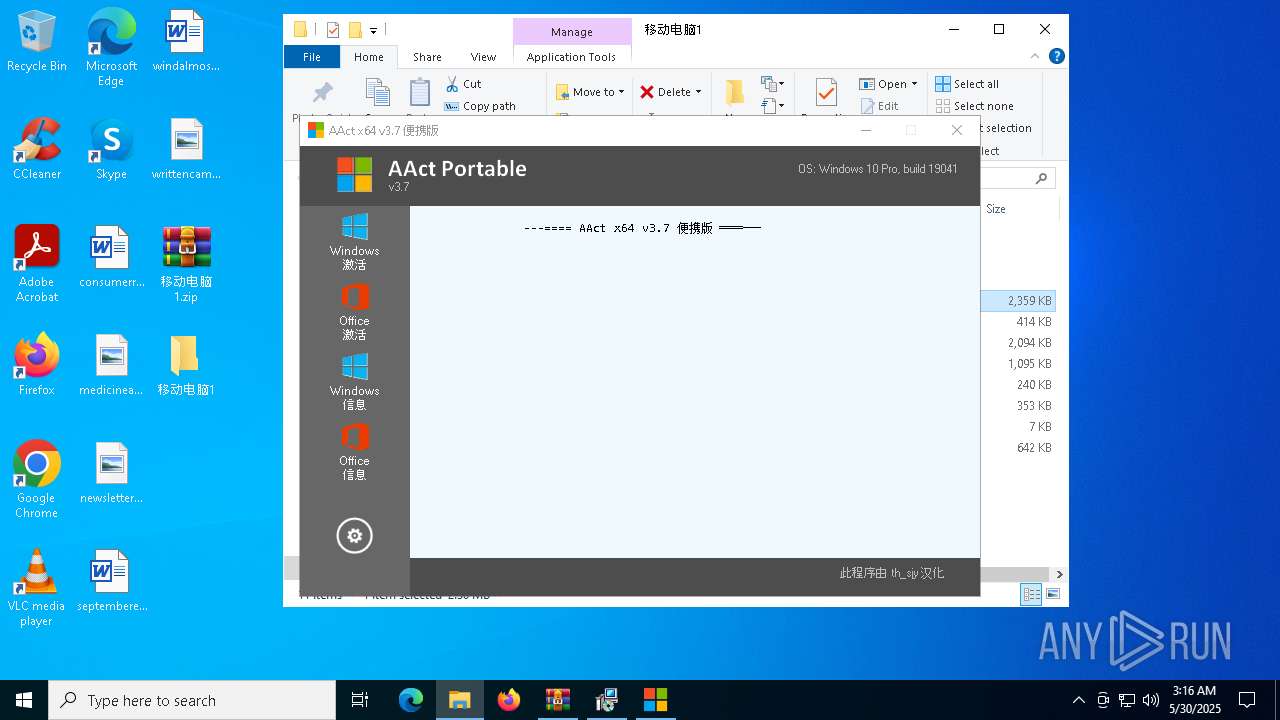Click the Edit button in Explorer ribbon

pos(878,106)
